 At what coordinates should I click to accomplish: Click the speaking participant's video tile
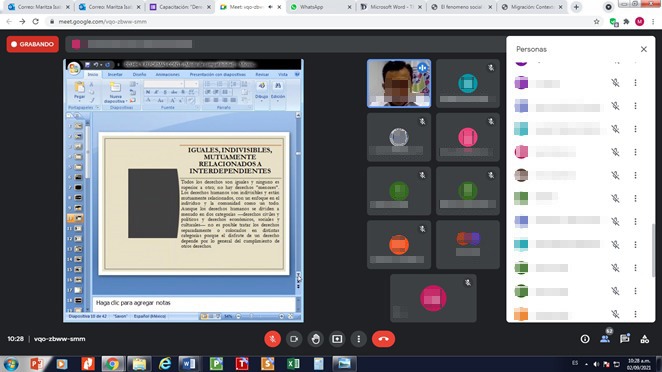[x=399, y=83]
